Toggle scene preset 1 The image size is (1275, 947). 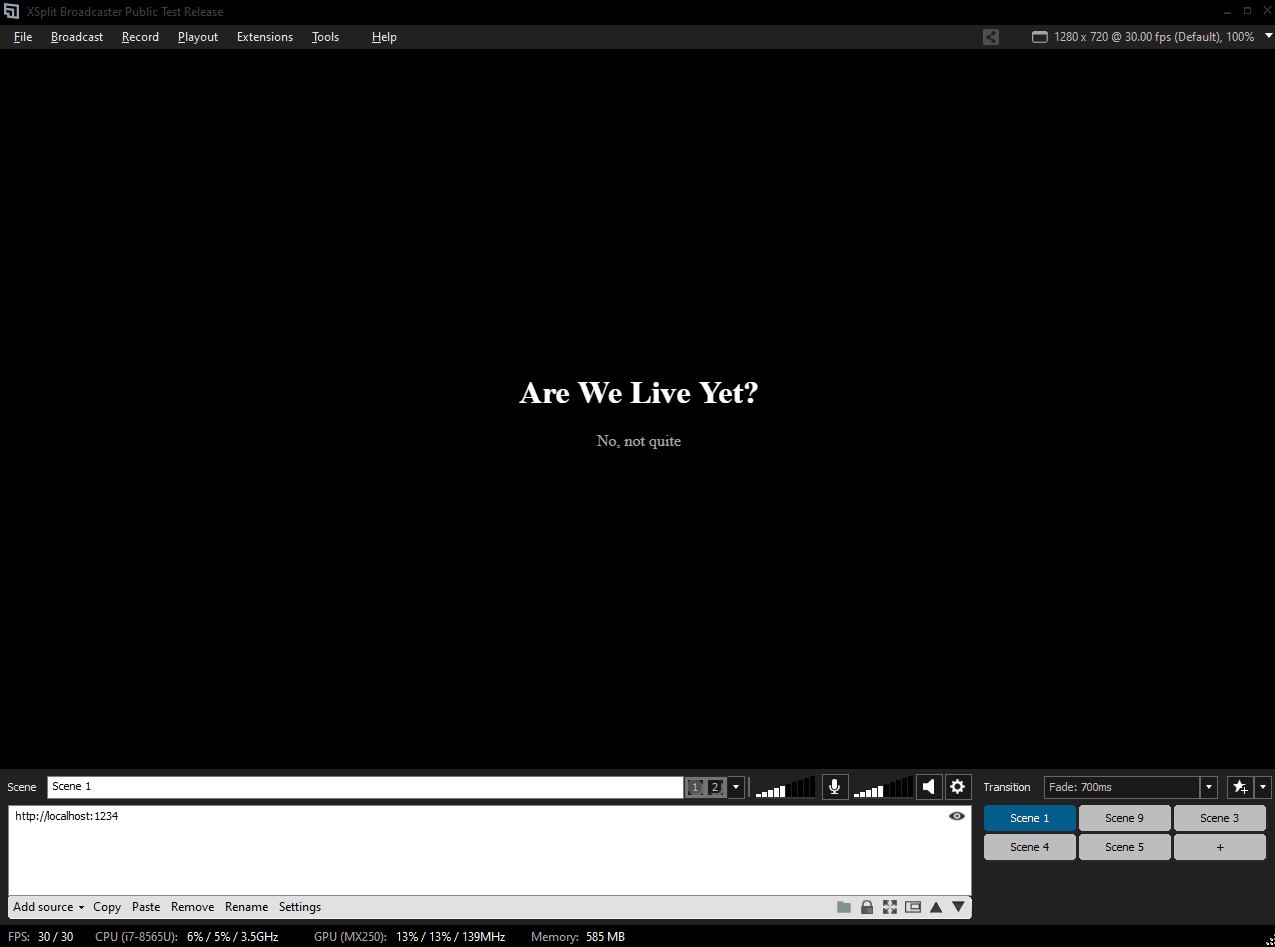695,787
